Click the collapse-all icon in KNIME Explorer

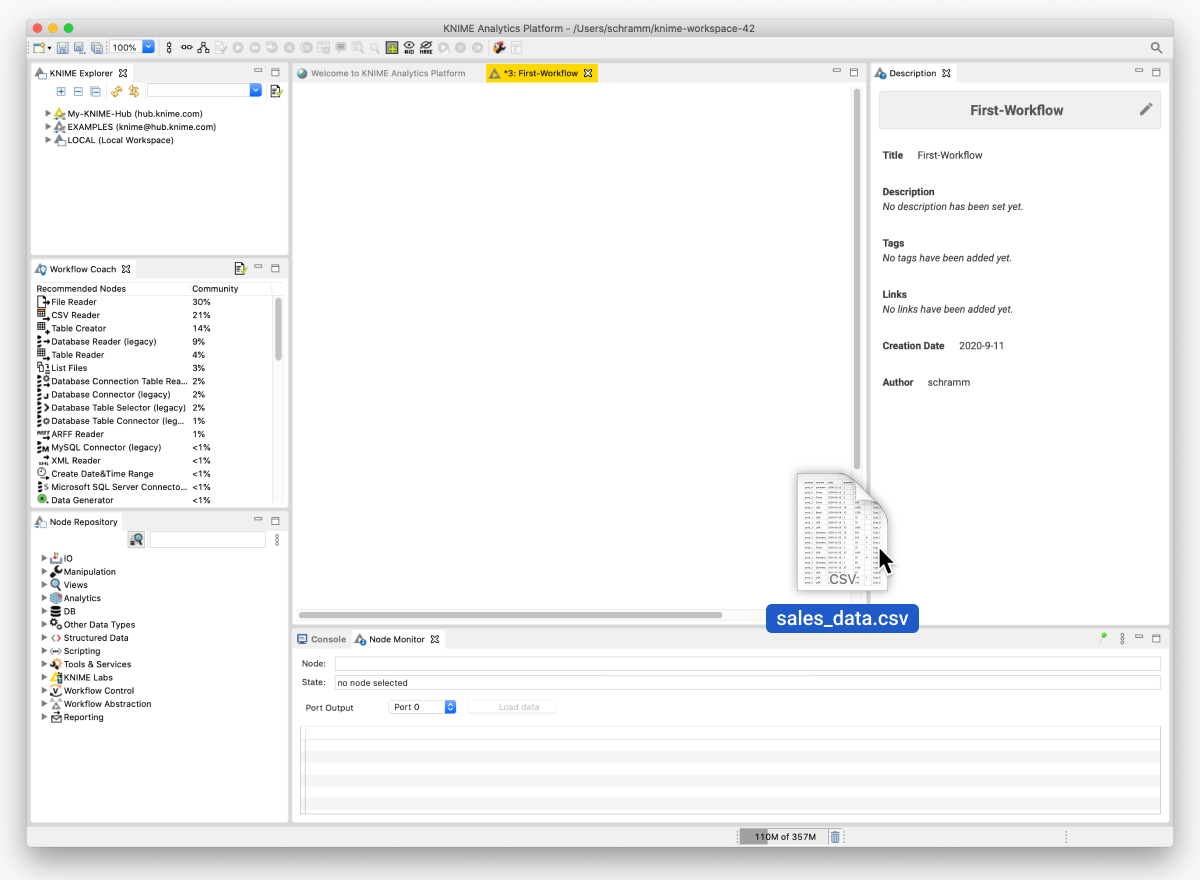coord(95,91)
